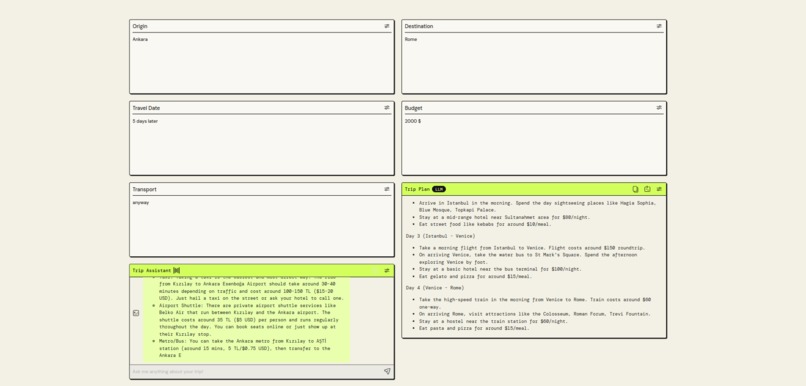Click the 'Eat street food like kebabs' line

click(x=485, y=224)
